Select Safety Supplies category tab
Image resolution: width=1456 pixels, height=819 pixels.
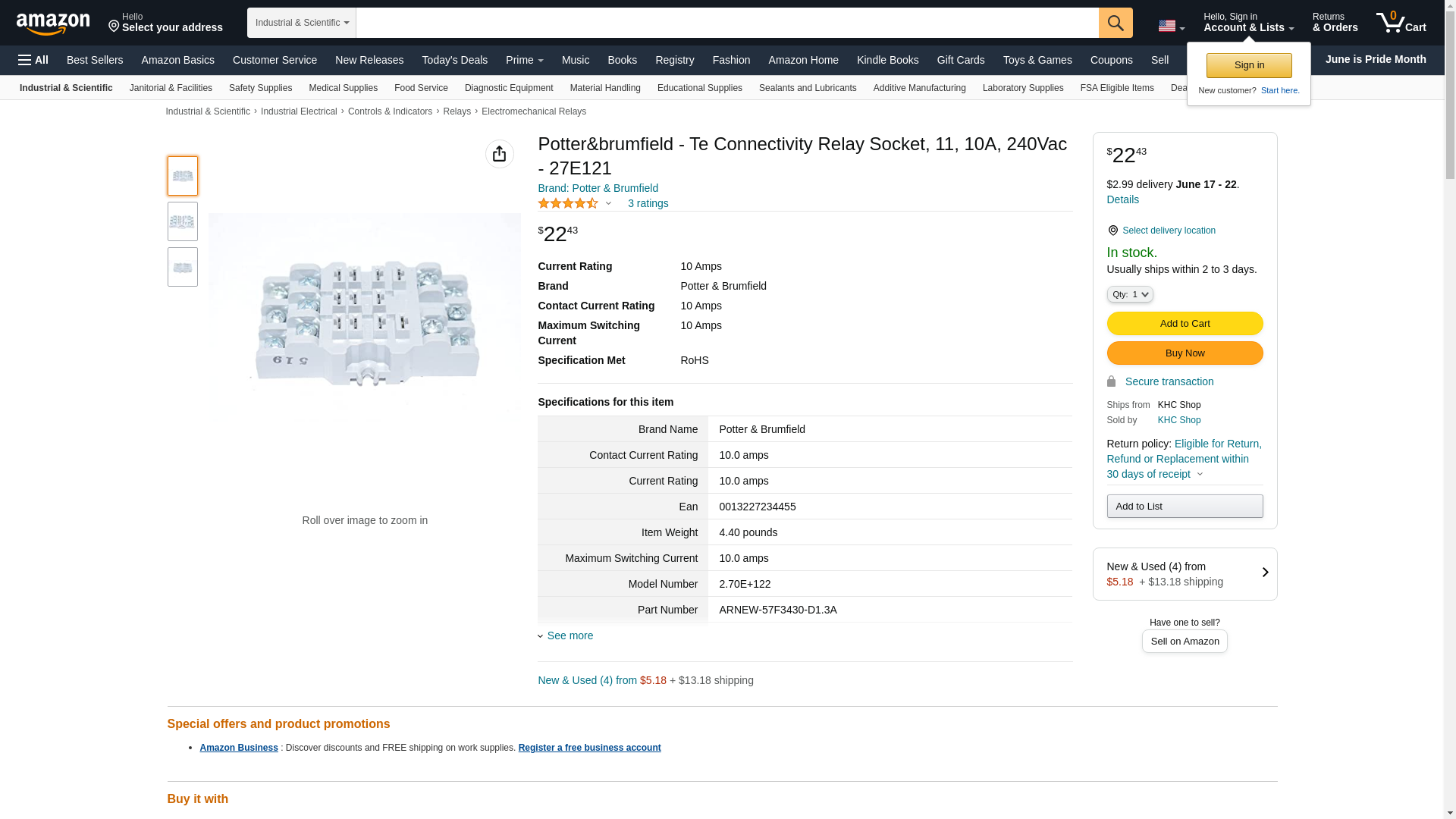(260, 88)
